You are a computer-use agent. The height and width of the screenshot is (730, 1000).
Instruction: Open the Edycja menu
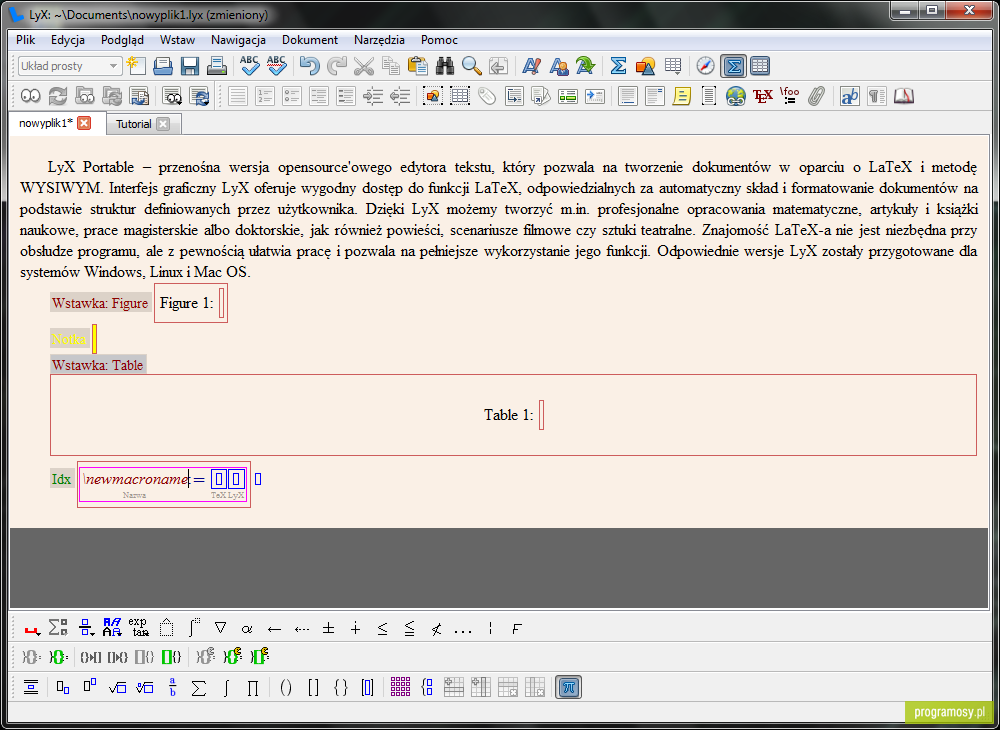(68, 40)
